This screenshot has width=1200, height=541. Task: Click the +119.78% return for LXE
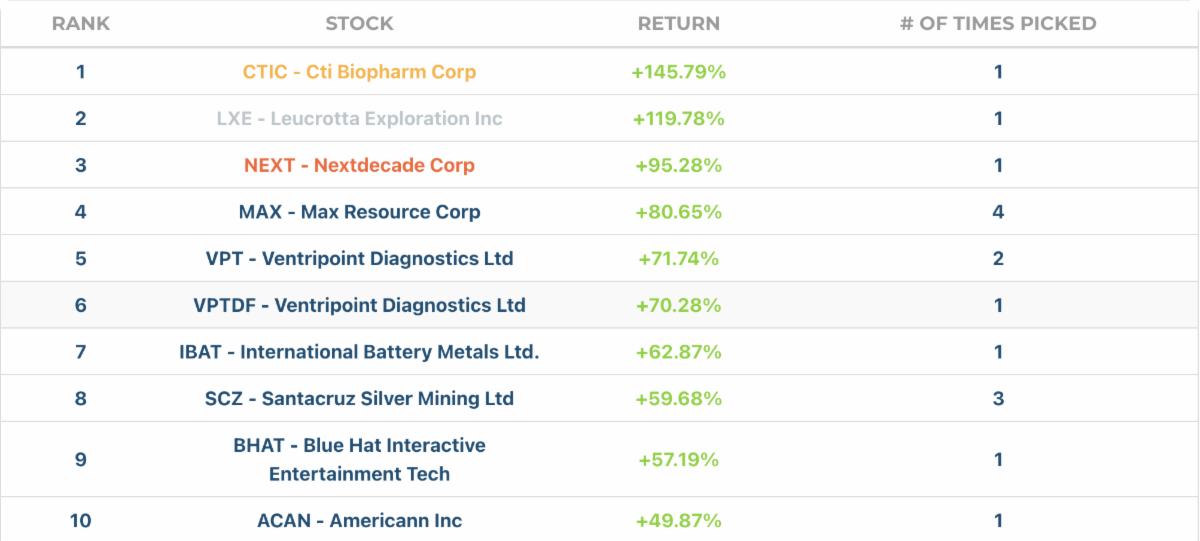click(679, 119)
